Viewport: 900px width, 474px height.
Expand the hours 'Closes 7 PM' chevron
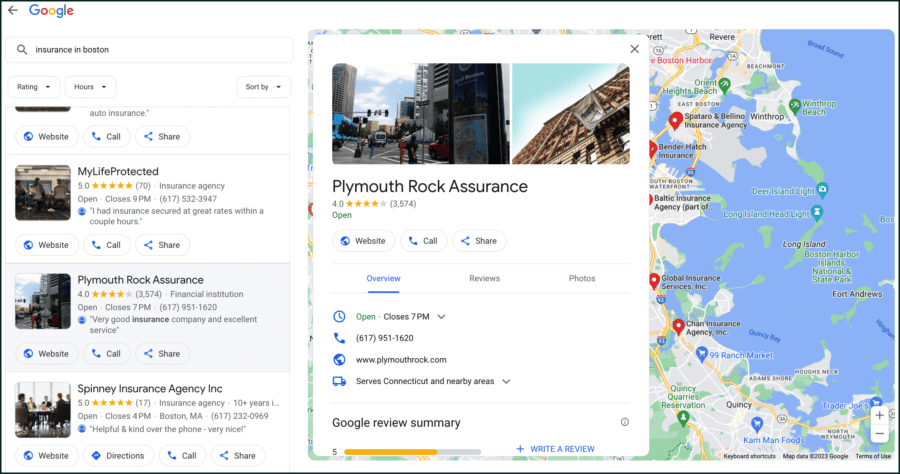point(441,317)
